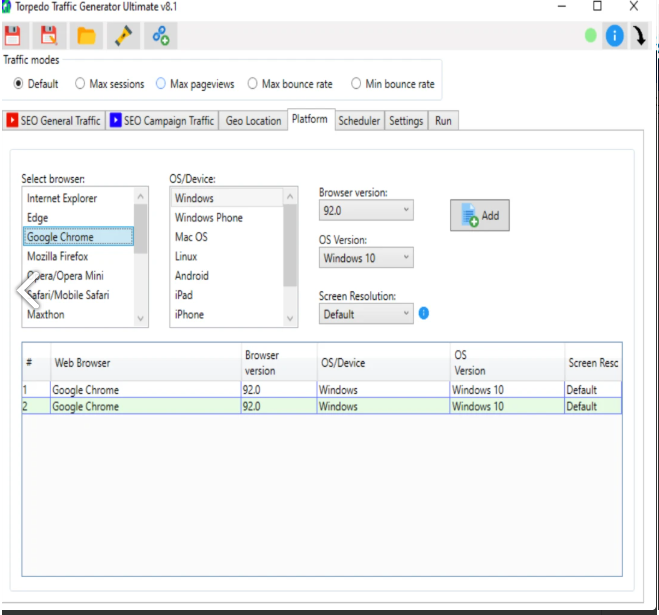Click info icon beside Screen Resolution
Viewport: 659px width, 615px height.
424,313
